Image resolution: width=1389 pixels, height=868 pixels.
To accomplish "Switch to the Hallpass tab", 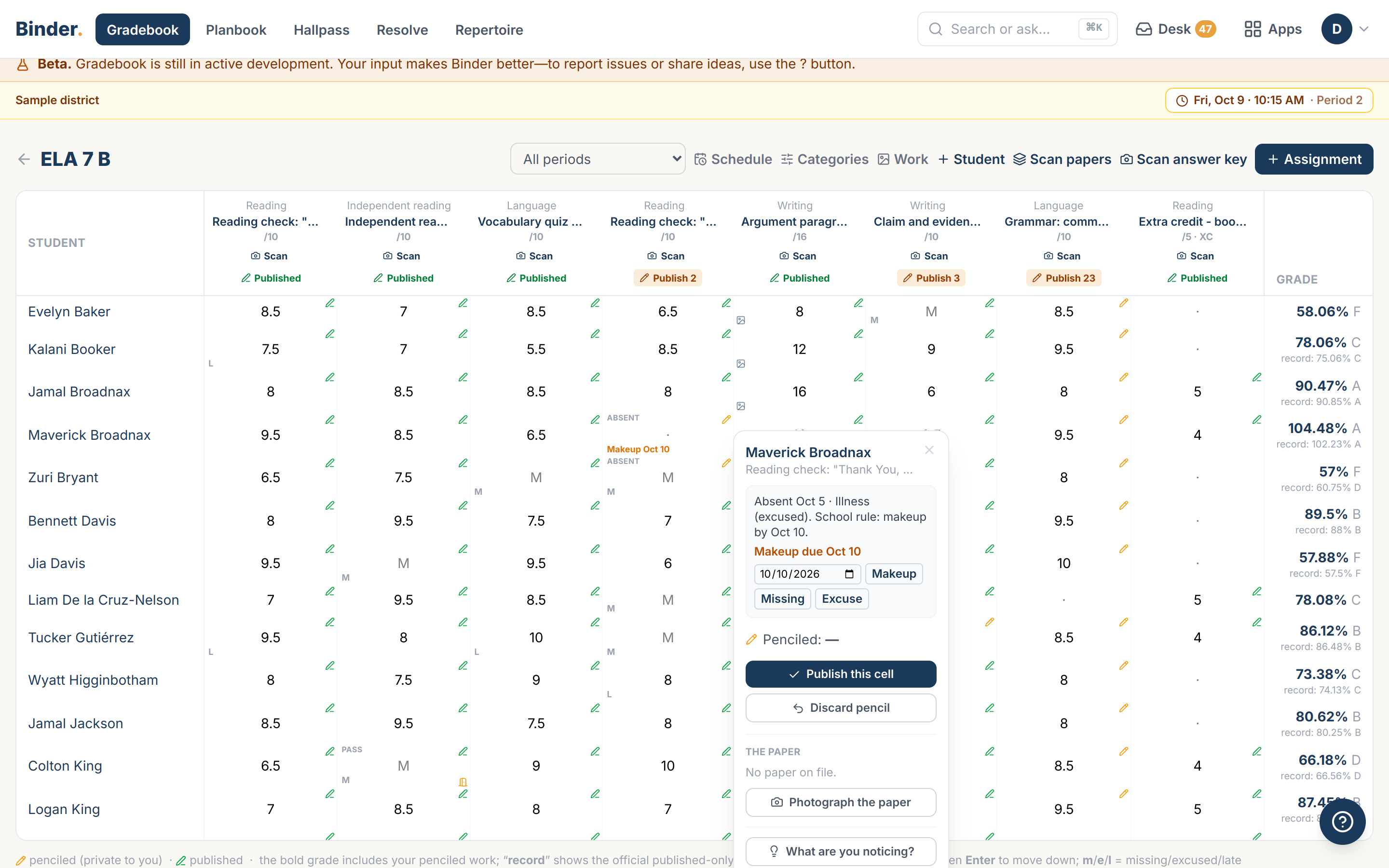I will click(321, 29).
